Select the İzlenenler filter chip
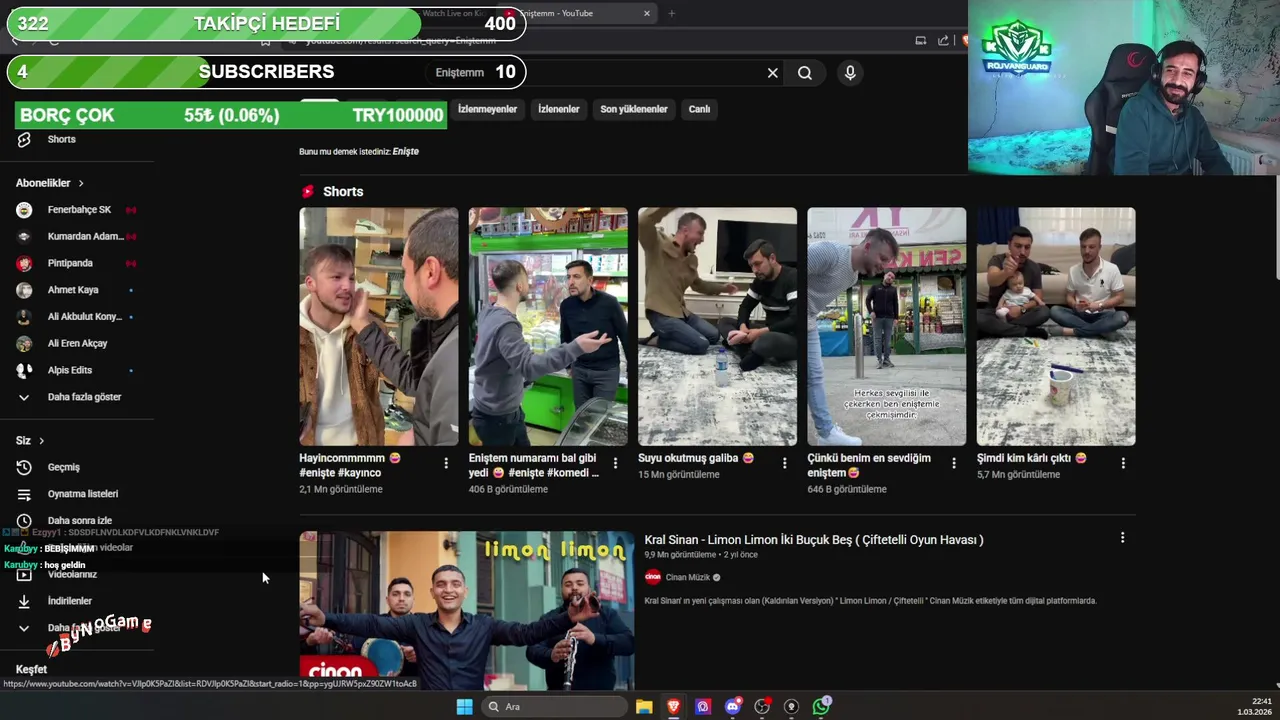1280x720 pixels. click(558, 109)
